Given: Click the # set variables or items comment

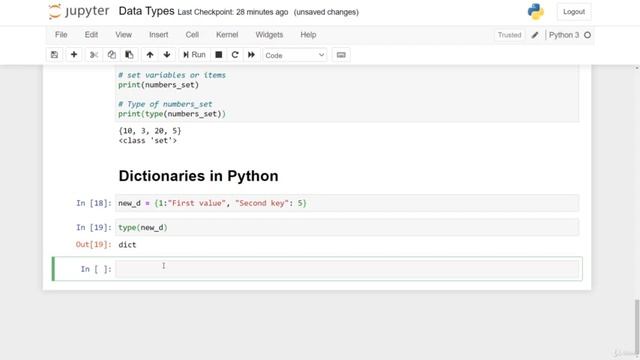Looking at the screenshot, I should pyautogui.click(x=172, y=75).
